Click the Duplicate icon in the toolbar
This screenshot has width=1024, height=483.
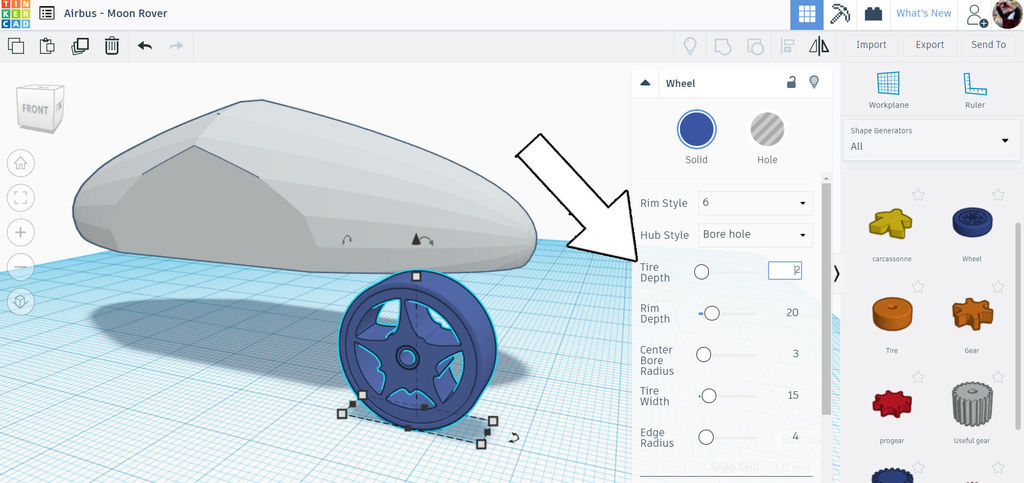80,46
